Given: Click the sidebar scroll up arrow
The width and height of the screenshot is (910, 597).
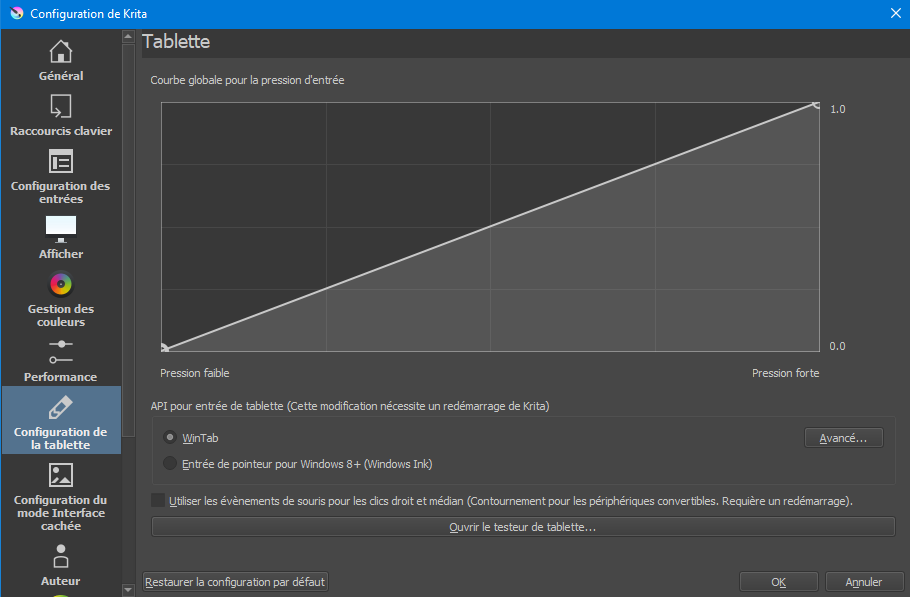Looking at the screenshot, I should (128, 37).
